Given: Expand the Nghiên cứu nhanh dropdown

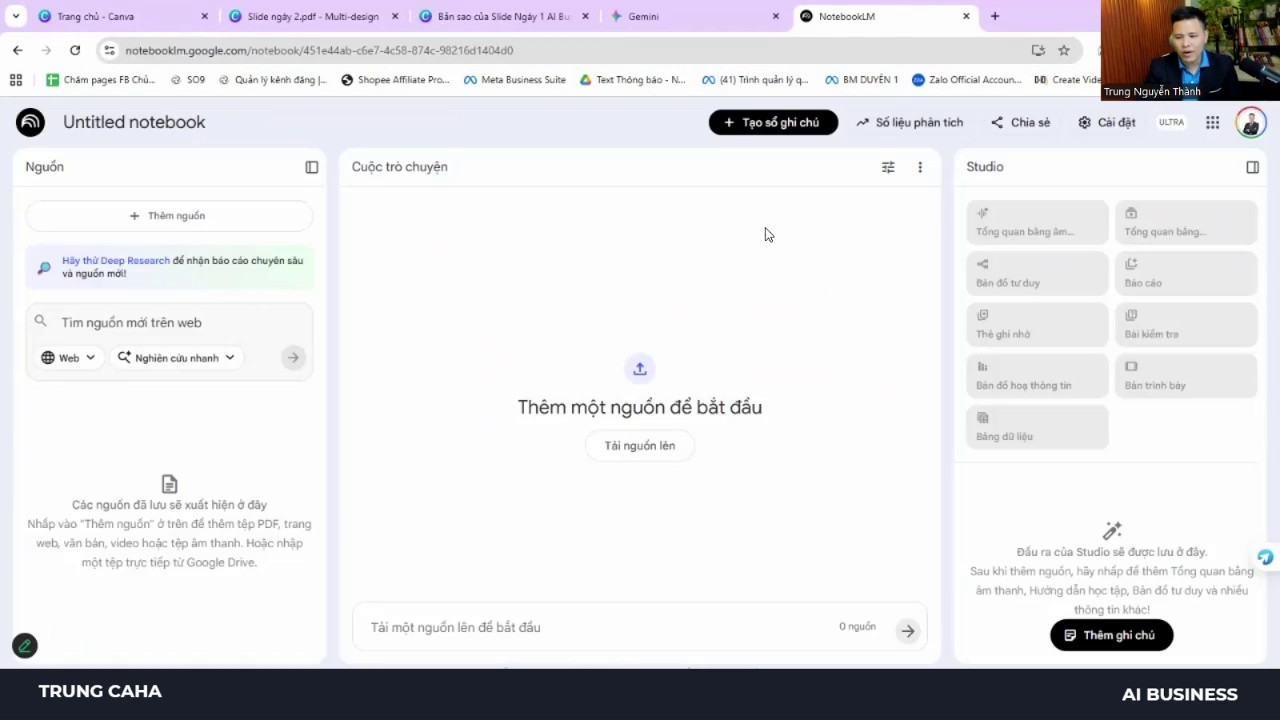Looking at the screenshot, I should point(176,357).
